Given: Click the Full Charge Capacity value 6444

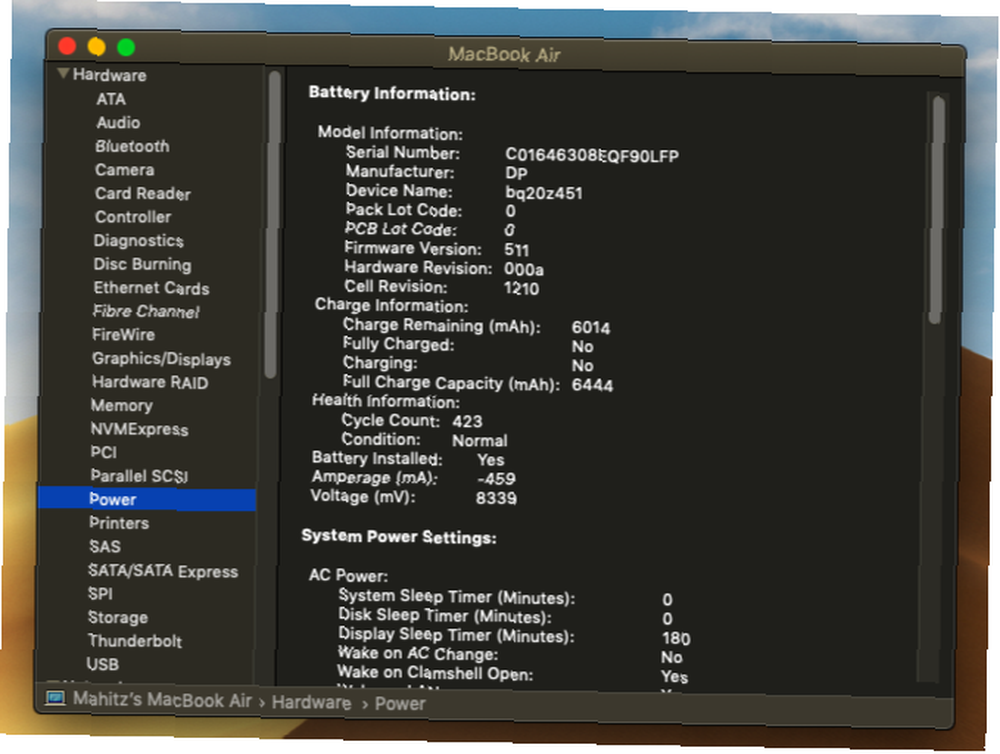Looking at the screenshot, I should 592,385.
